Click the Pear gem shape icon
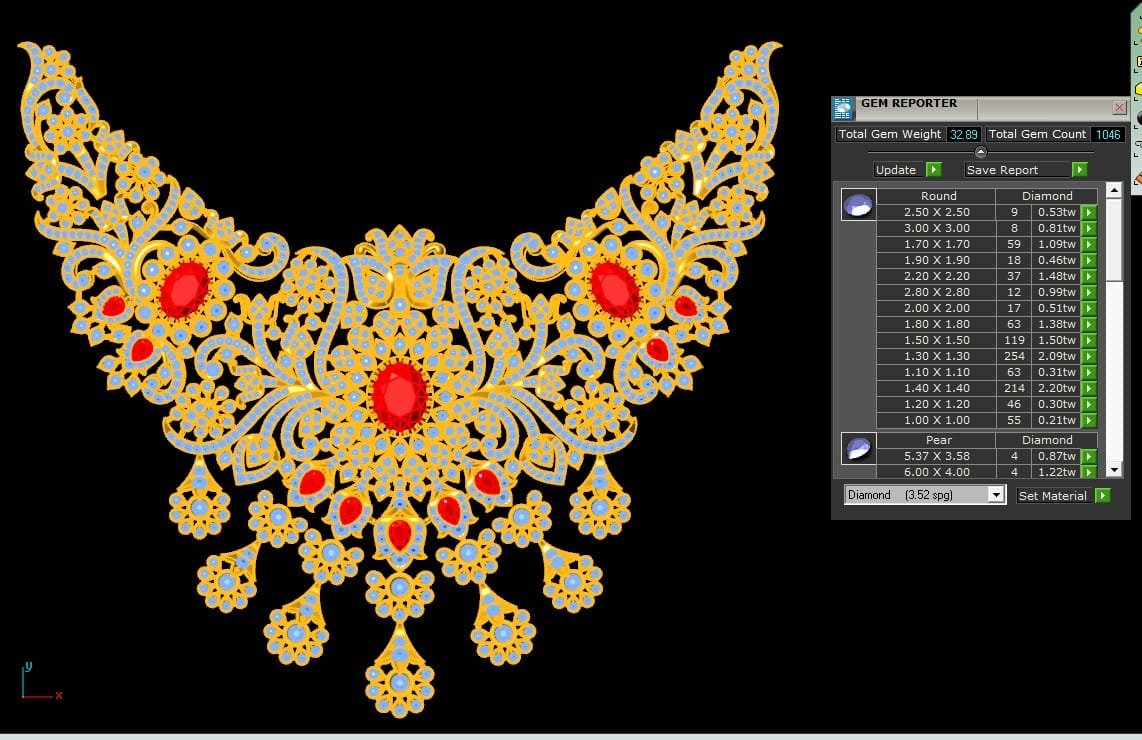The height and width of the screenshot is (740, 1142). pyautogui.click(x=858, y=449)
